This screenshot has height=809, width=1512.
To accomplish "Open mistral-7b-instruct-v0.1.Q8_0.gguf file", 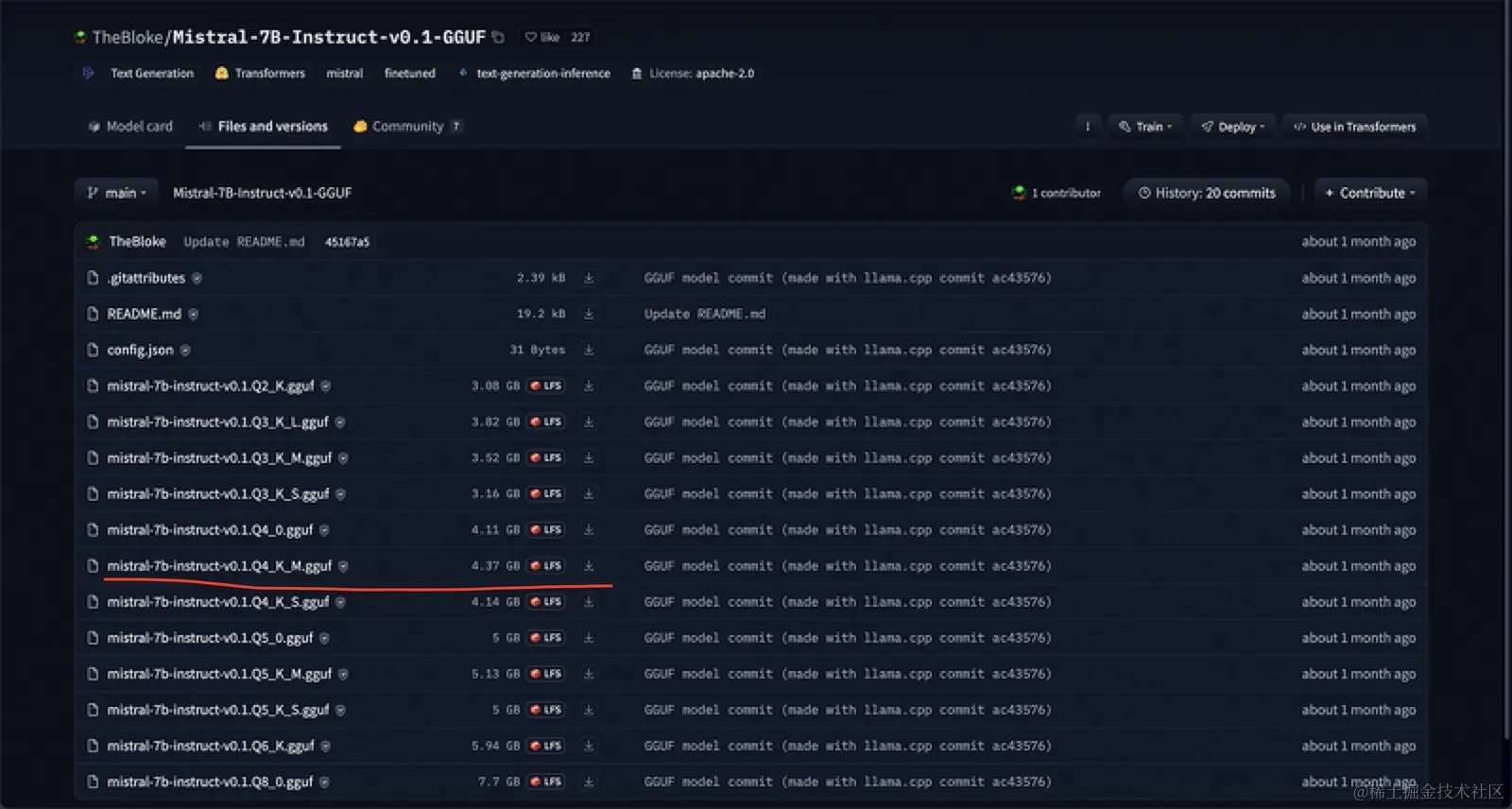I will (210, 782).
